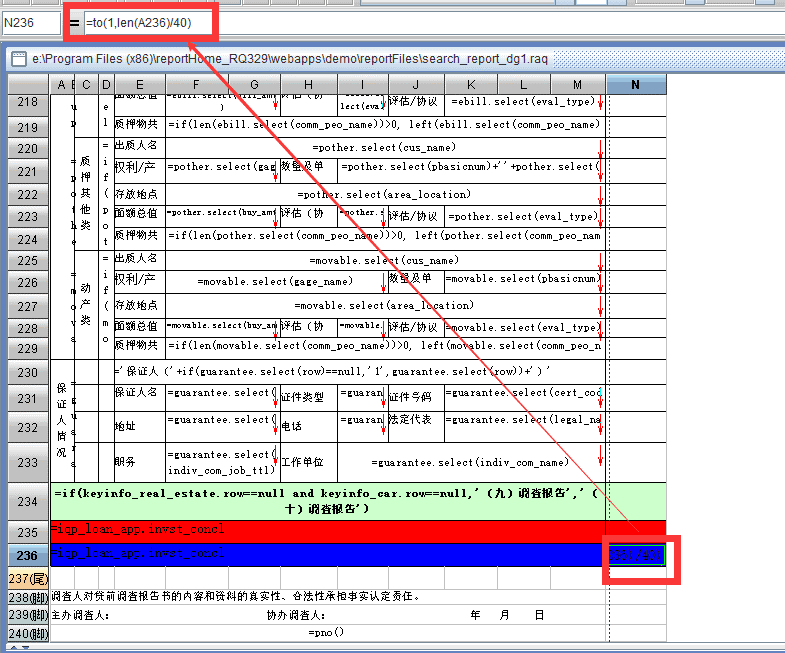The width and height of the screenshot is (785, 653).
Task: Select column L header
Action: click(524, 85)
